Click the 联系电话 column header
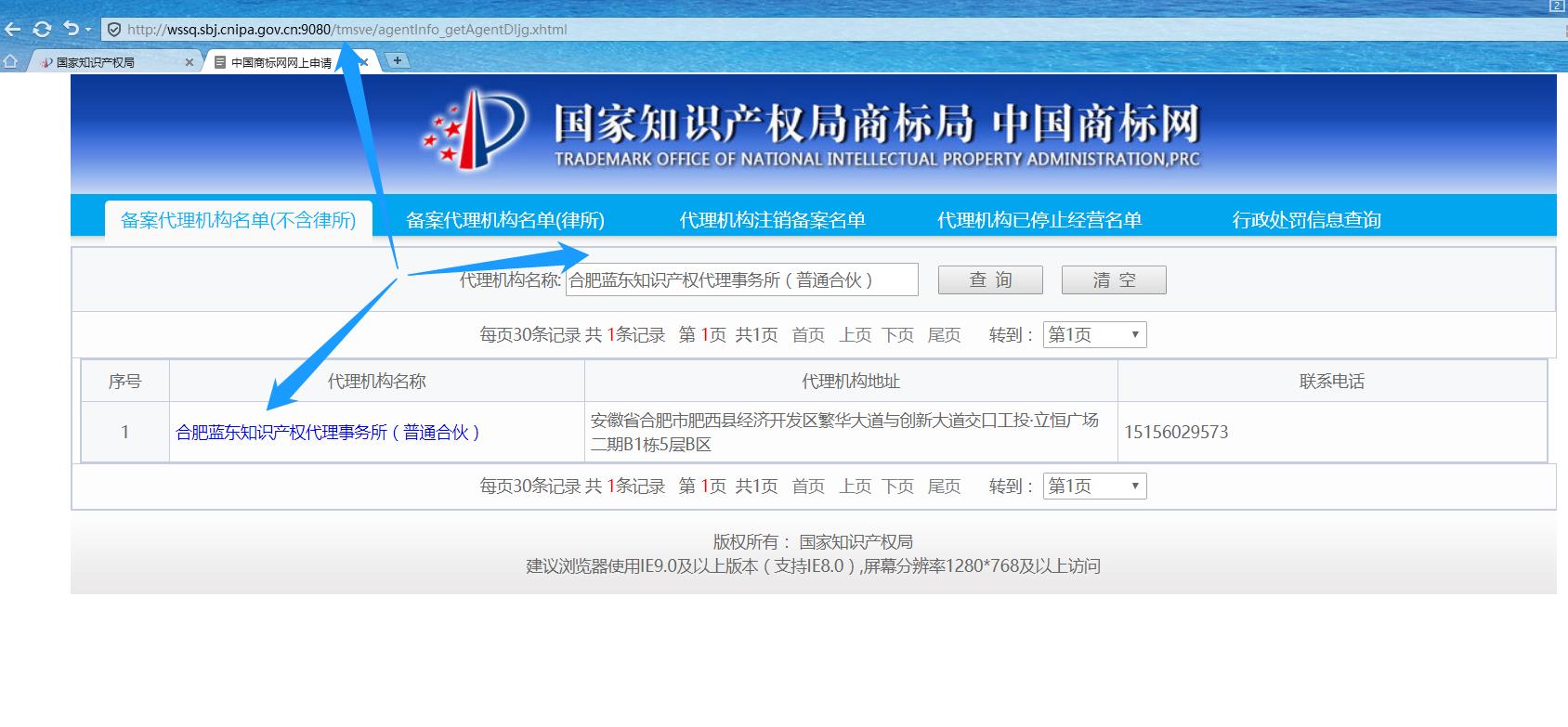This screenshot has width=1568, height=727. point(1332,382)
